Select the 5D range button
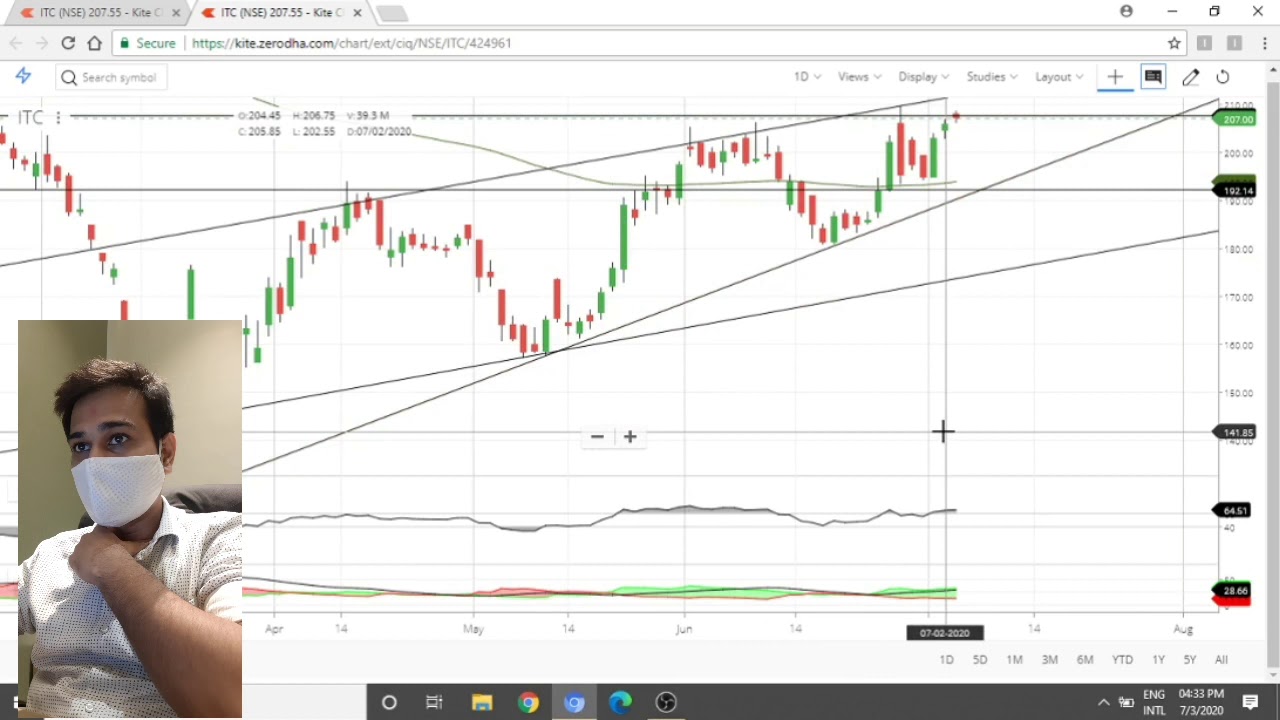This screenshot has height=720, width=1280. point(980,660)
